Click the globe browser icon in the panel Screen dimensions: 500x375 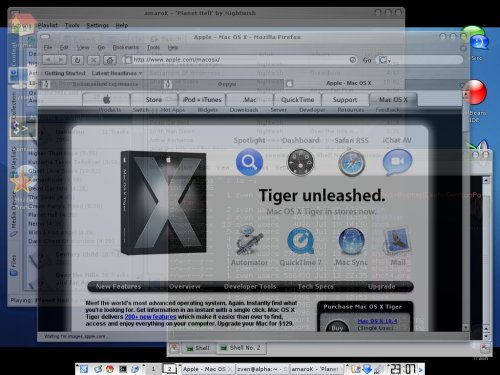(x=135, y=369)
